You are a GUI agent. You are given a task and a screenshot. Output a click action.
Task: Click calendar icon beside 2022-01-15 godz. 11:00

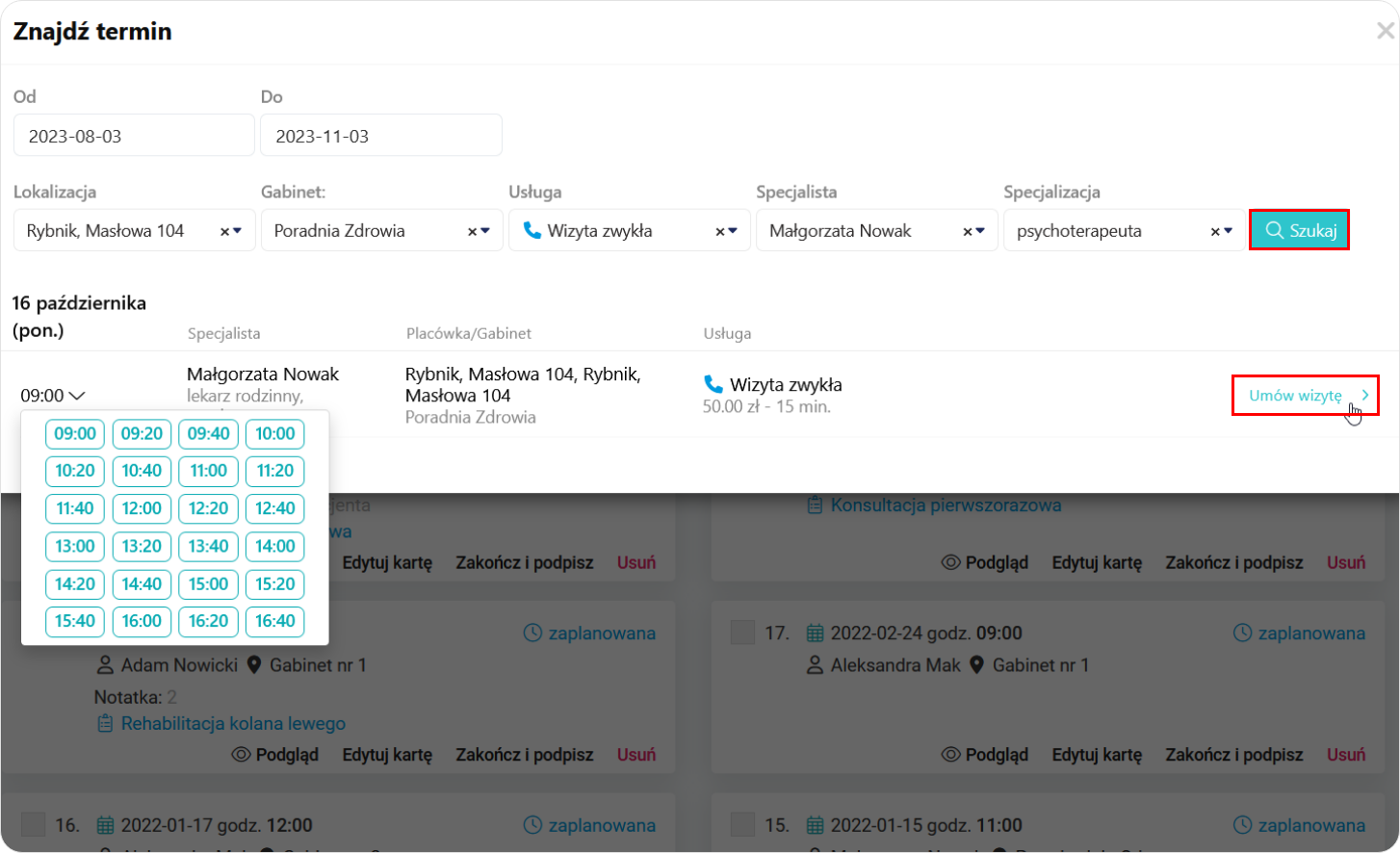[815, 825]
